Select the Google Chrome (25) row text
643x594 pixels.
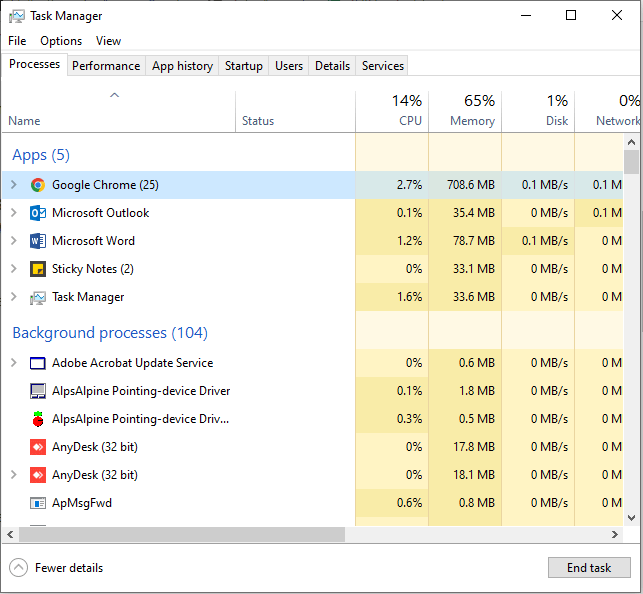click(105, 185)
